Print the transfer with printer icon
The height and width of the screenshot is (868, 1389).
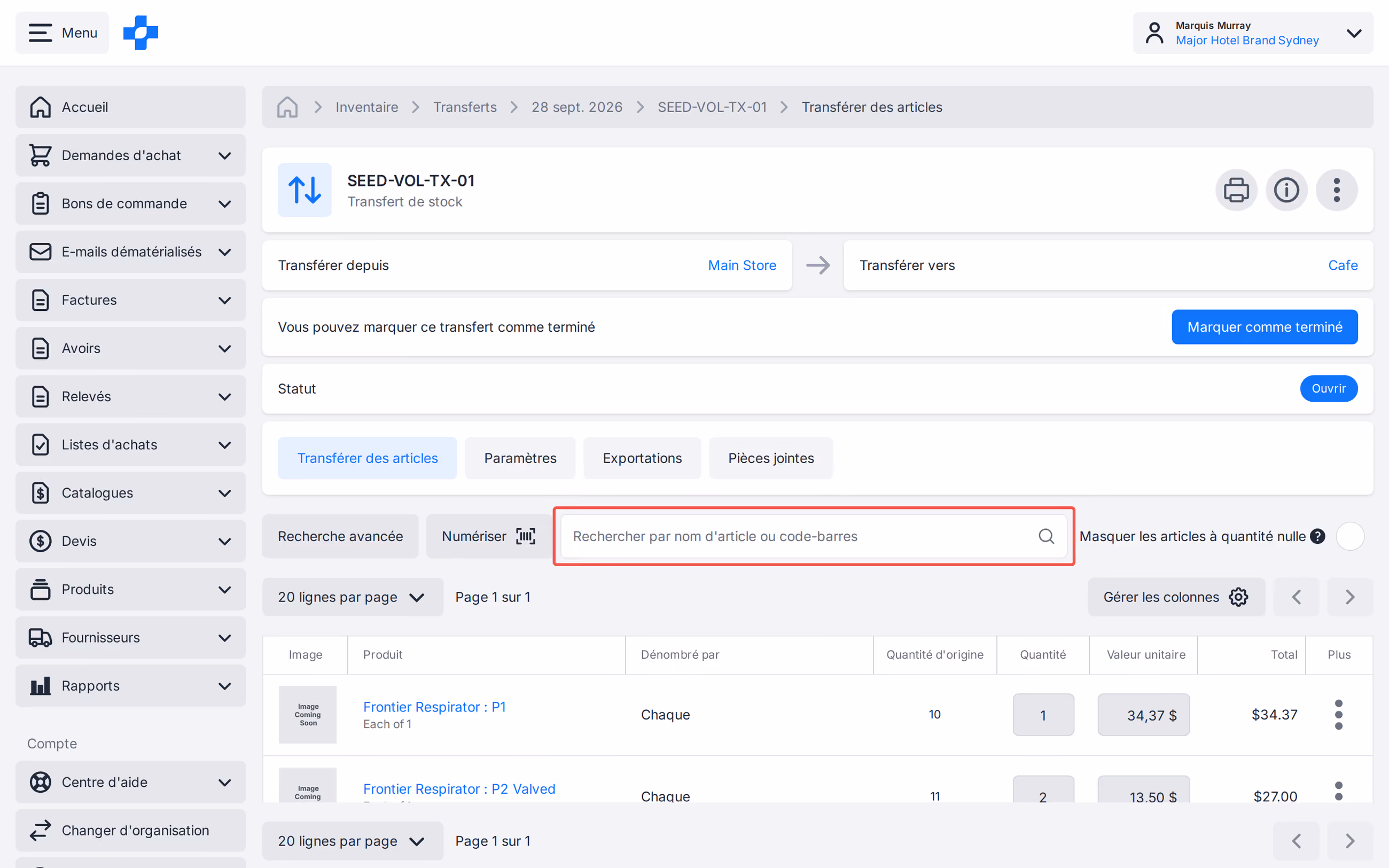[1236, 190]
